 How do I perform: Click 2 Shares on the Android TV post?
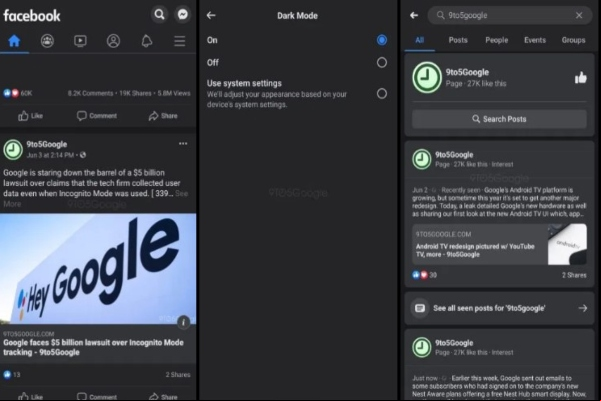(x=574, y=275)
